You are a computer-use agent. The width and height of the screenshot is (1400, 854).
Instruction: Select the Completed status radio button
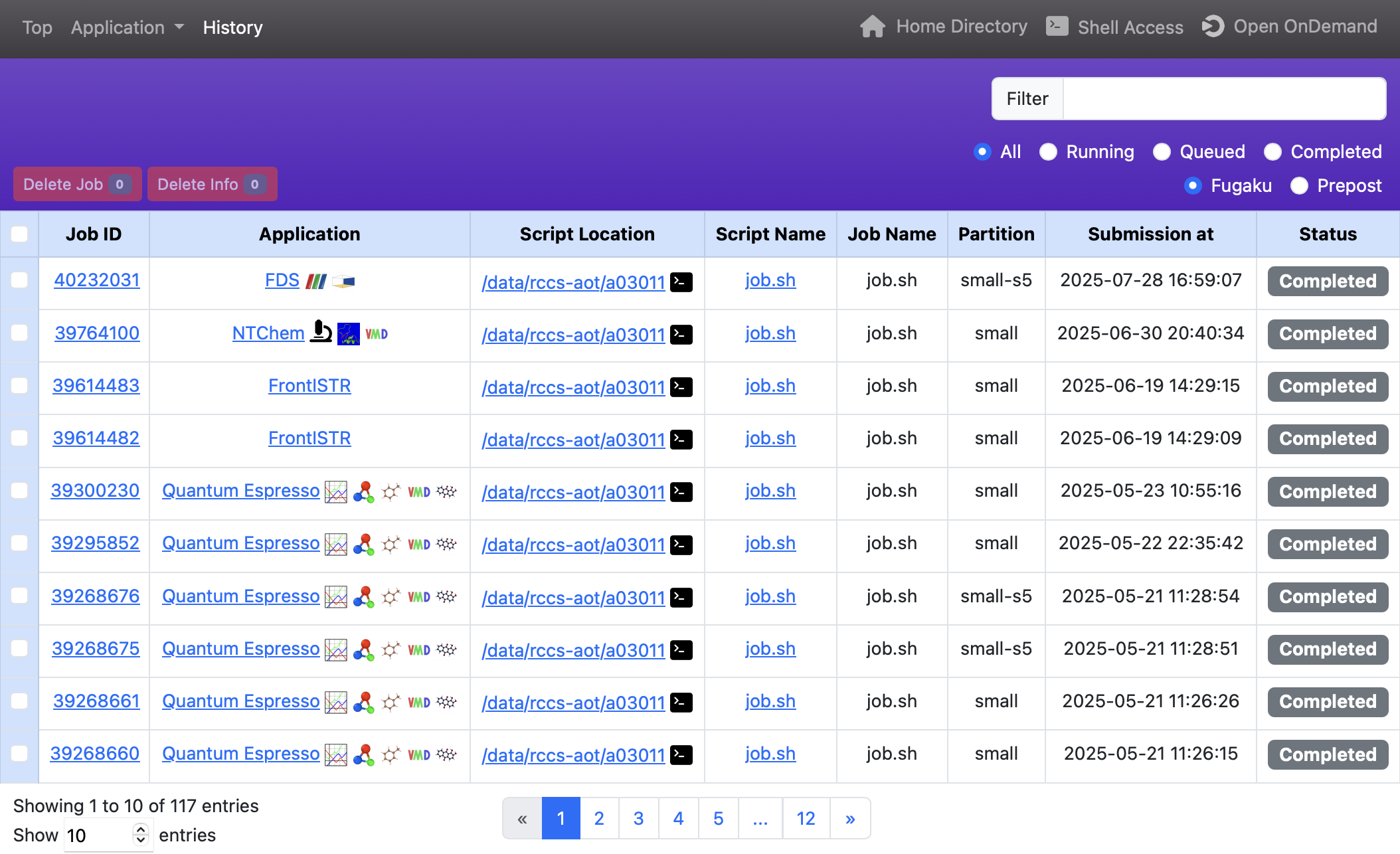[1272, 152]
